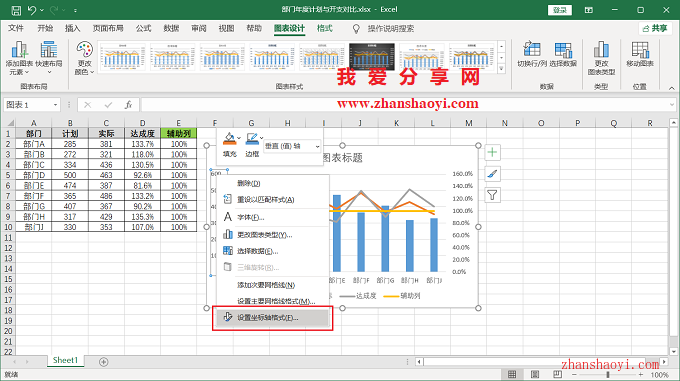Open the chart element selector dropdown
680x381 pixels.
(x=317, y=147)
